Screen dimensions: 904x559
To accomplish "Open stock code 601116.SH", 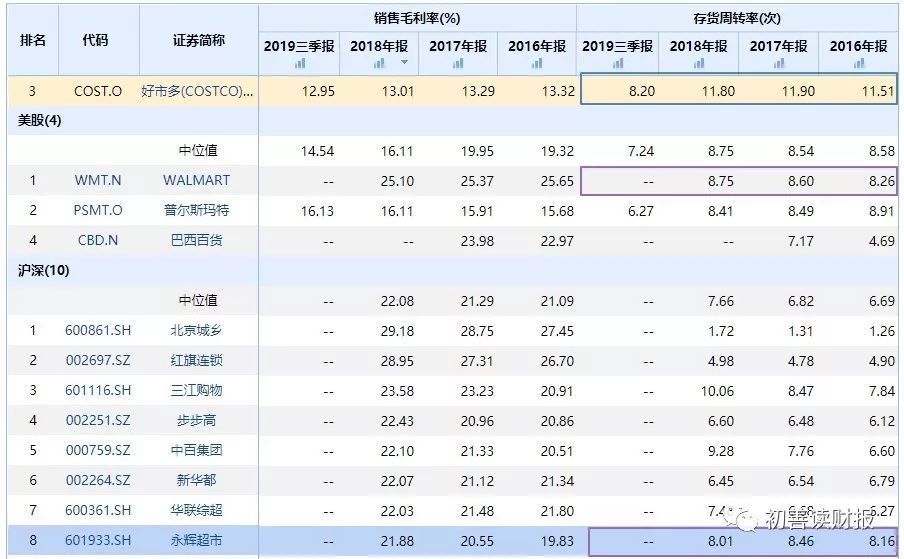I will tap(98, 390).
